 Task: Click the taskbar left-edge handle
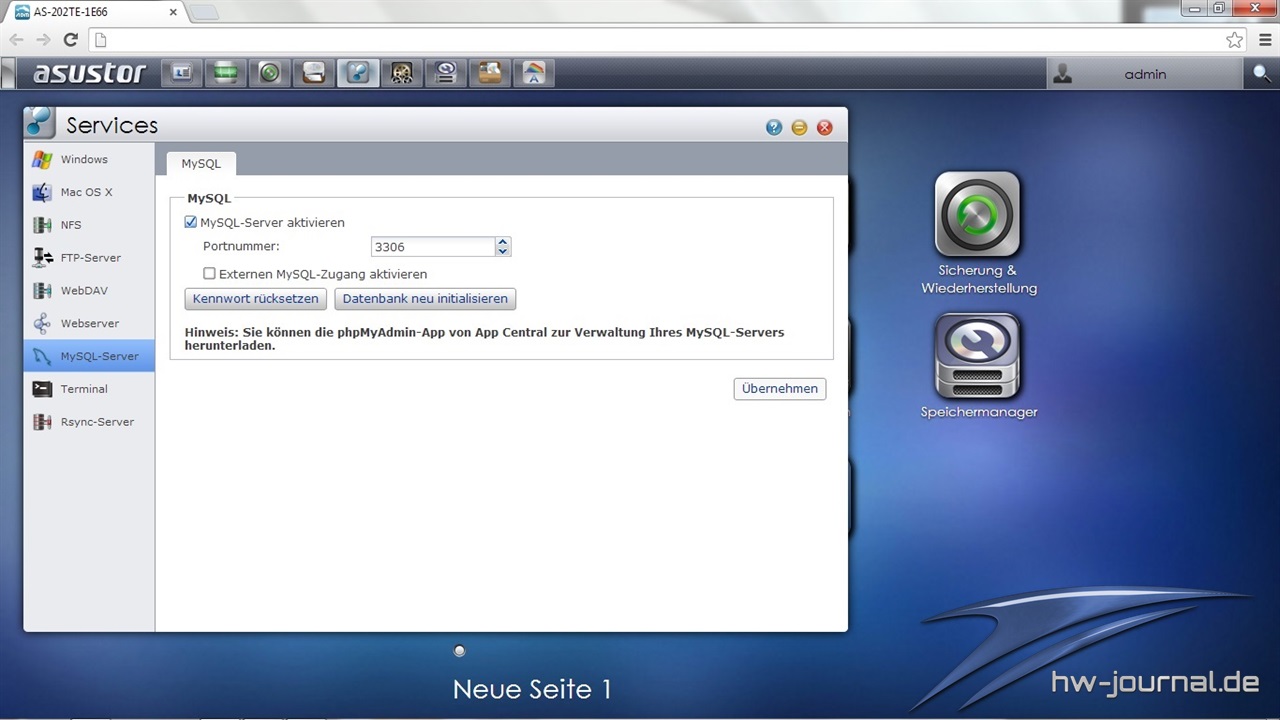[x=8, y=73]
